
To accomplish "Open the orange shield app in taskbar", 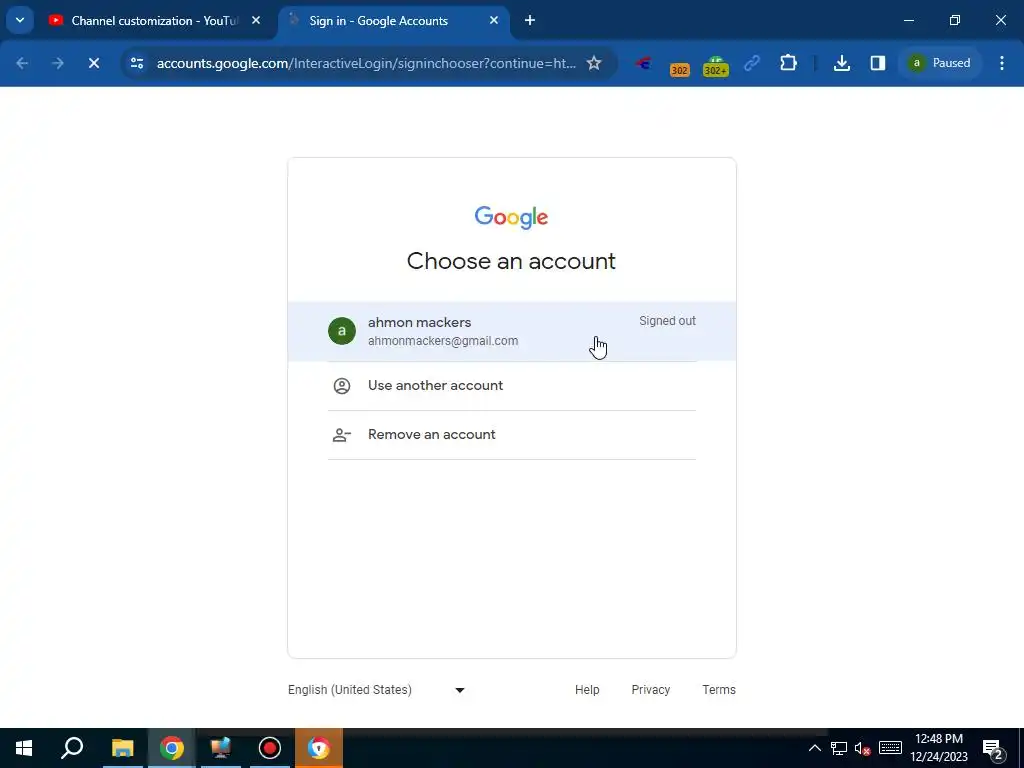I will click(x=319, y=748).
